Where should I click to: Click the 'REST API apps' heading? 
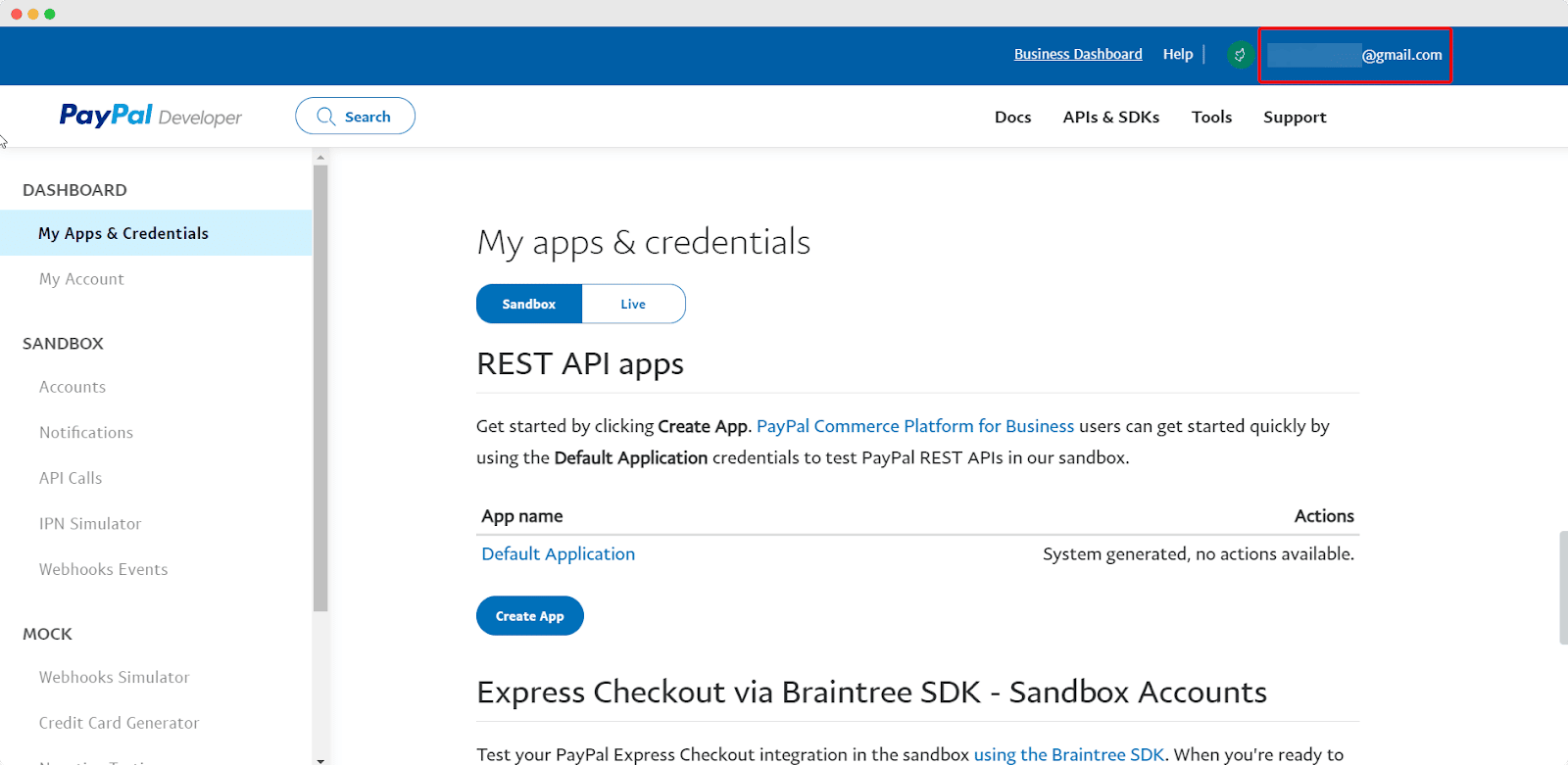[x=580, y=364]
